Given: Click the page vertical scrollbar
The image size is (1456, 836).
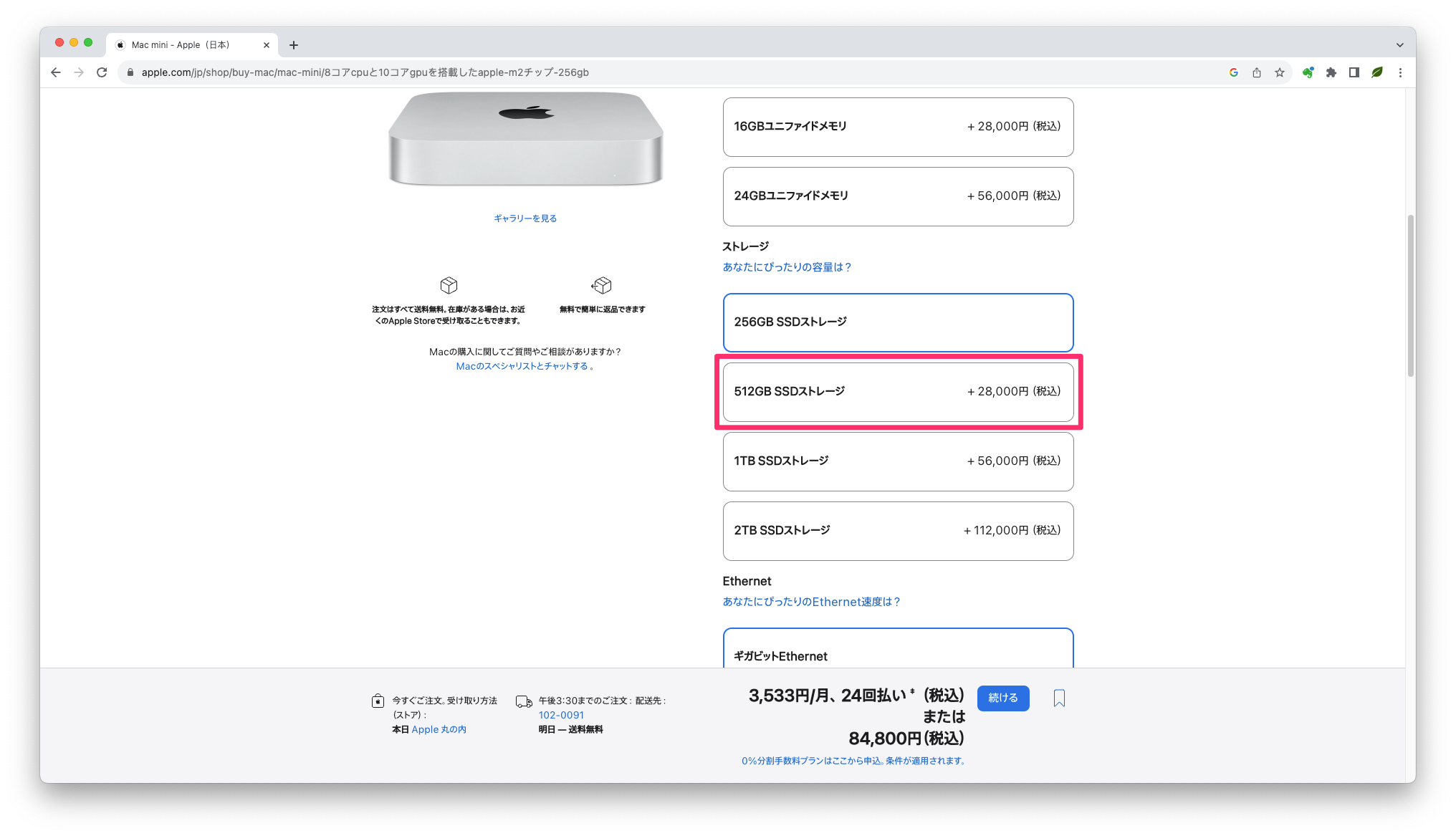Looking at the screenshot, I should pyautogui.click(x=1410, y=295).
